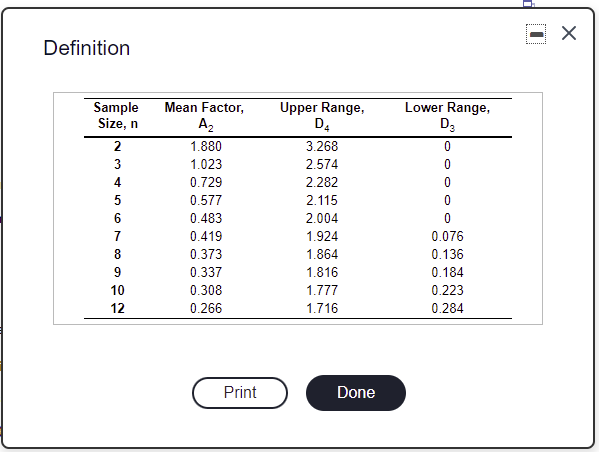Select the 'Mean Factor, A2' column header
This screenshot has width=599, height=452.
click(x=204, y=116)
